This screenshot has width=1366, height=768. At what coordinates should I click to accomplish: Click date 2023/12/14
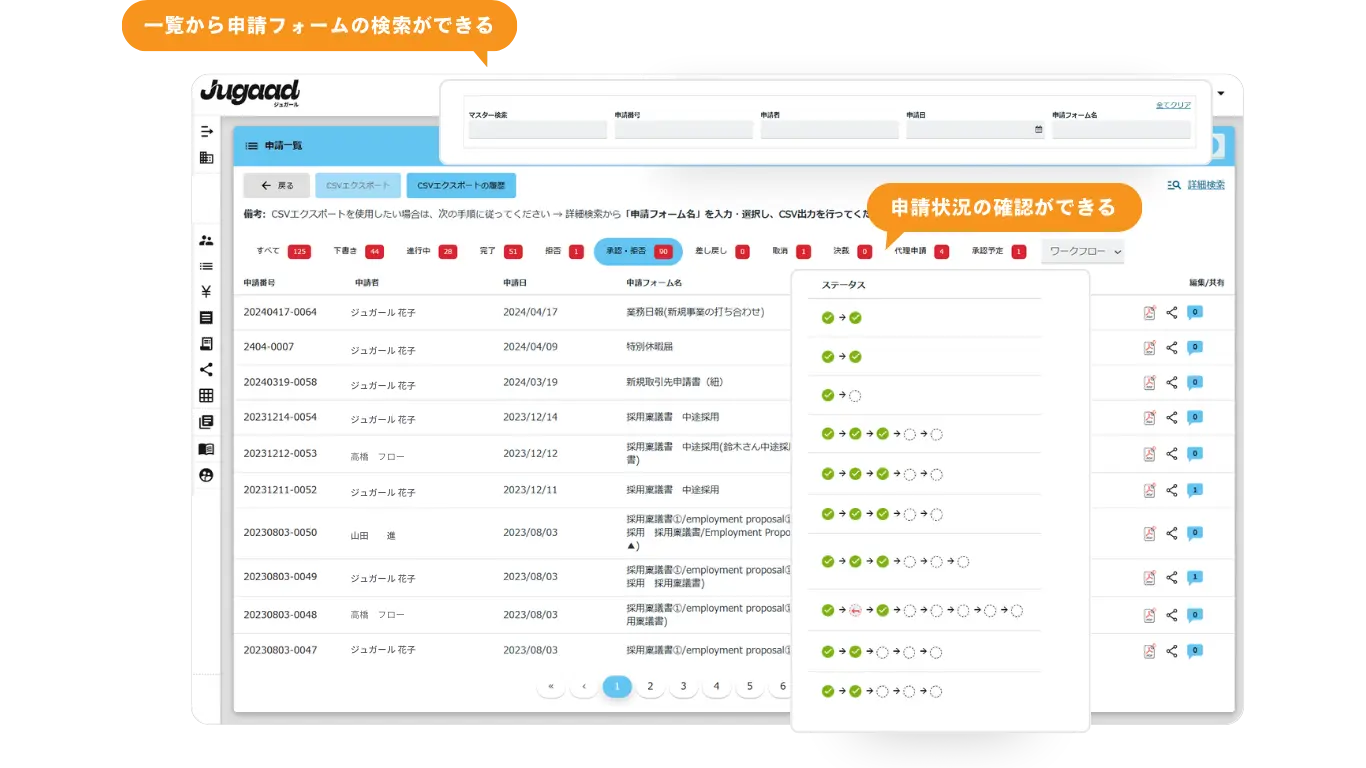point(530,417)
